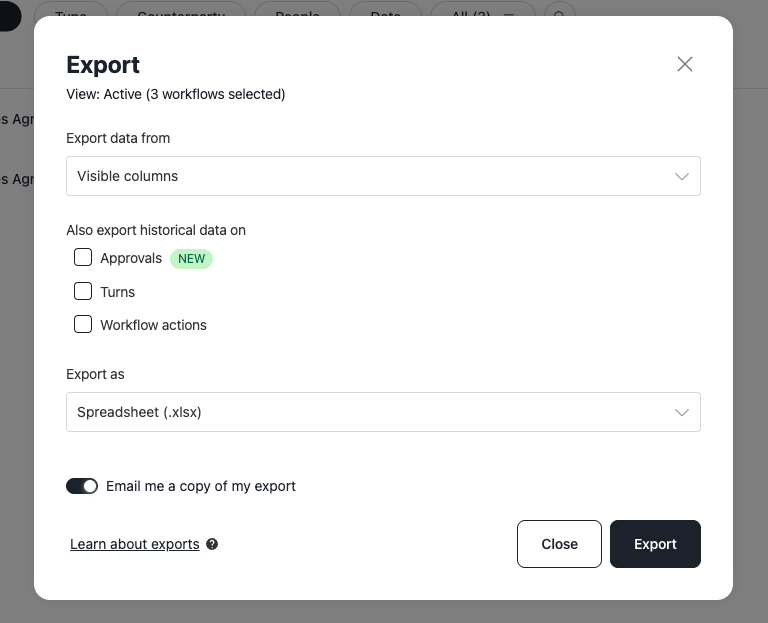Click the Email me a copy of my export label

(201, 486)
